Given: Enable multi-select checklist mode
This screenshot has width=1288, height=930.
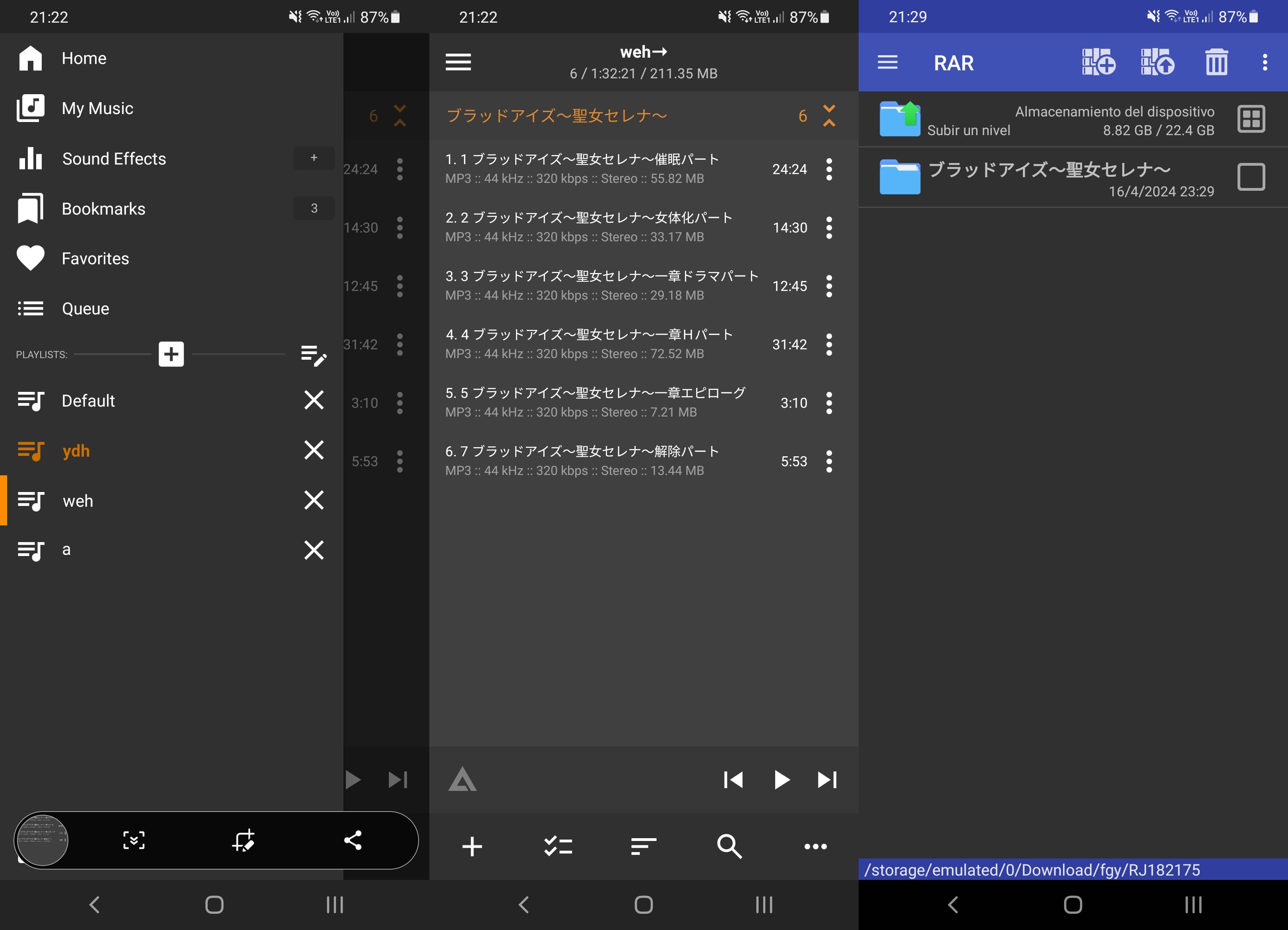Looking at the screenshot, I should [558, 847].
